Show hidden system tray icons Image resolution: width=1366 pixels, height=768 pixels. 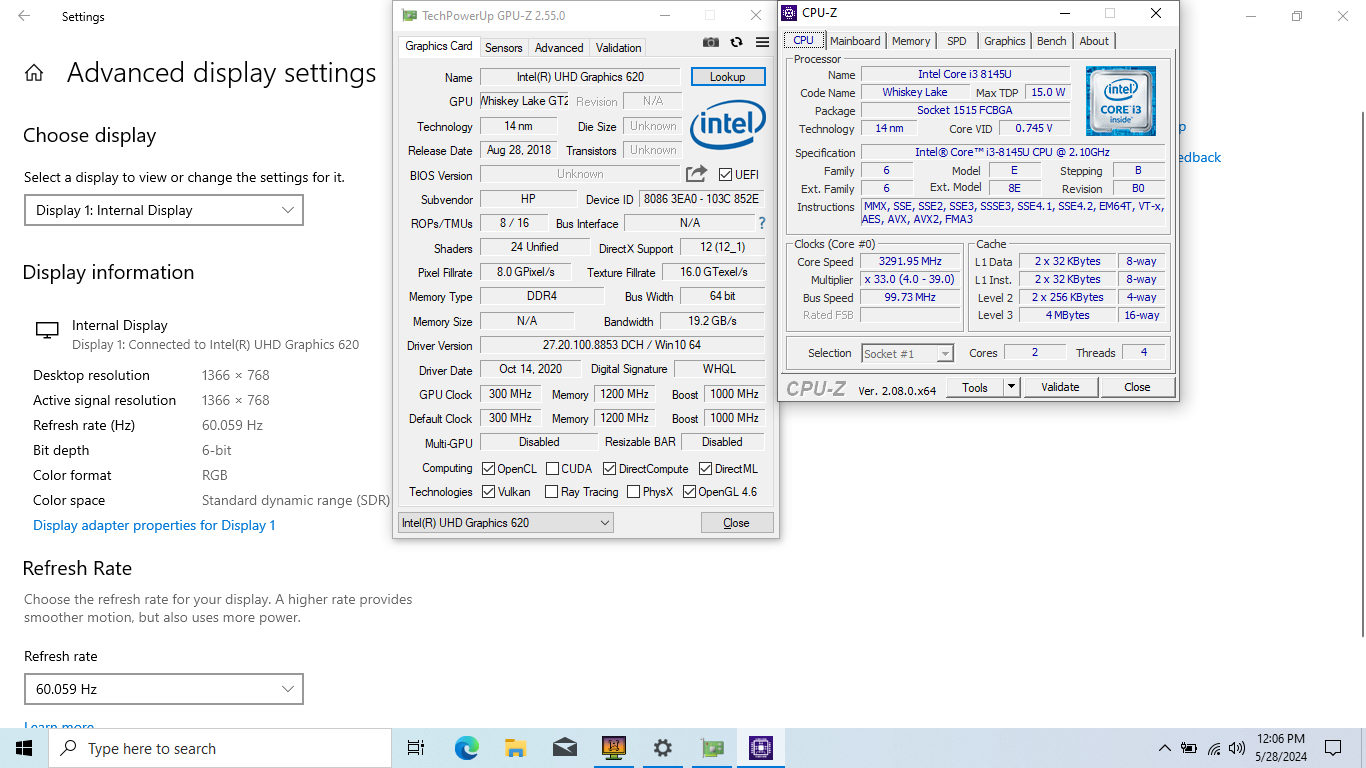(1164, 748)
